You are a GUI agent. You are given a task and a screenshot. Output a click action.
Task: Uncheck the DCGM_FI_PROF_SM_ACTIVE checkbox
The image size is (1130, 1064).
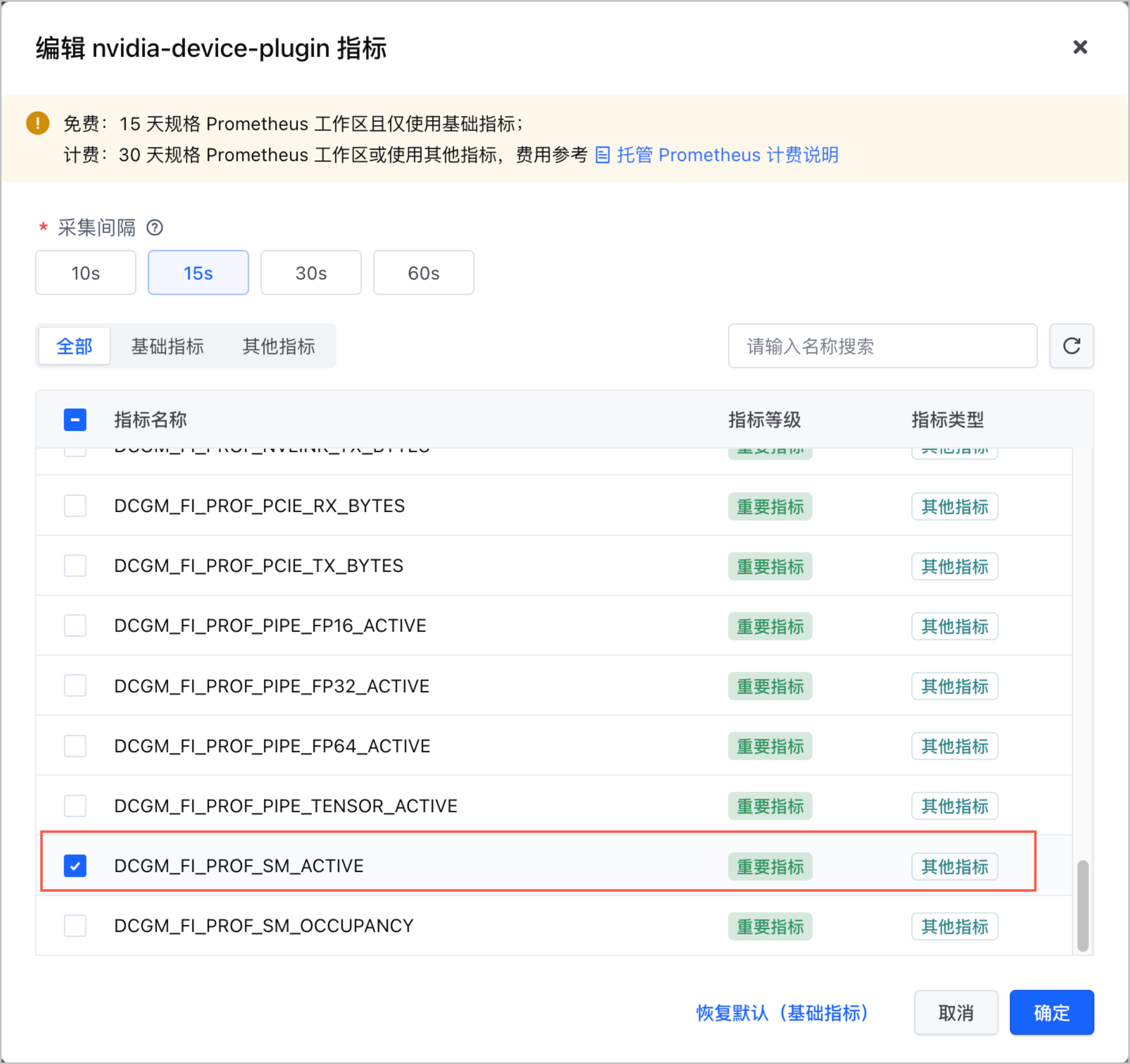coord(75,866)
